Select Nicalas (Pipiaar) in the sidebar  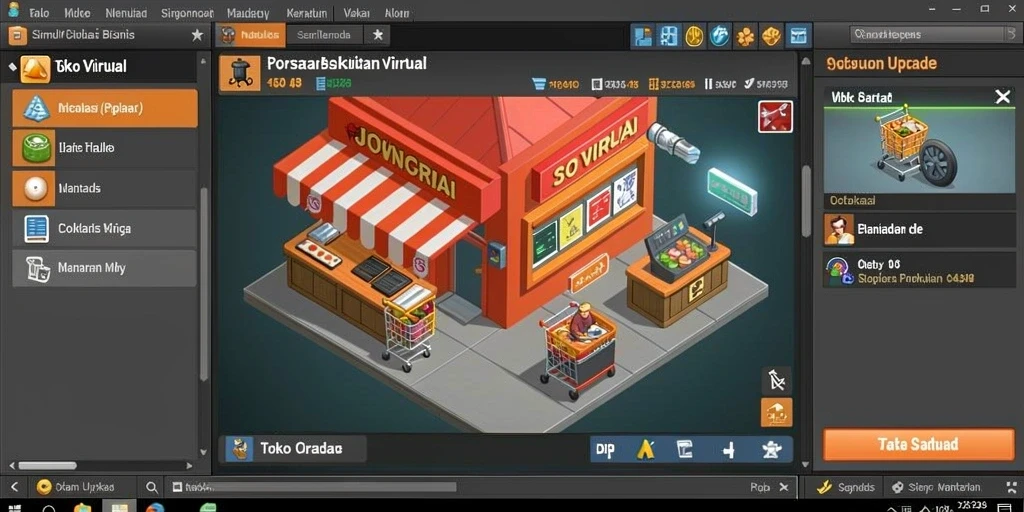click(x=104, y=108)
